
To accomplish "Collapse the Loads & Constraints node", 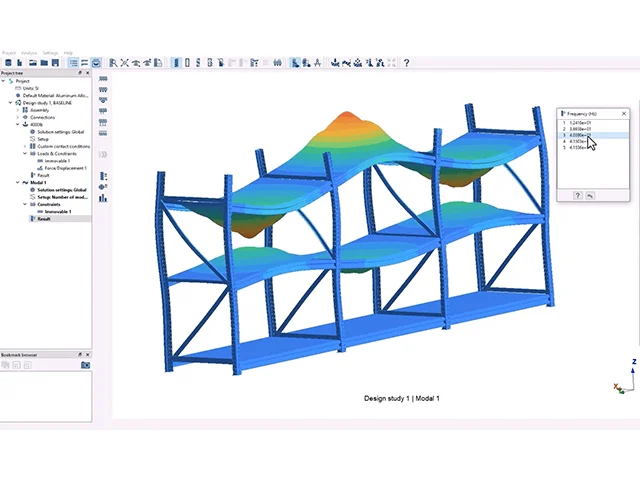I will pos(25,154).
